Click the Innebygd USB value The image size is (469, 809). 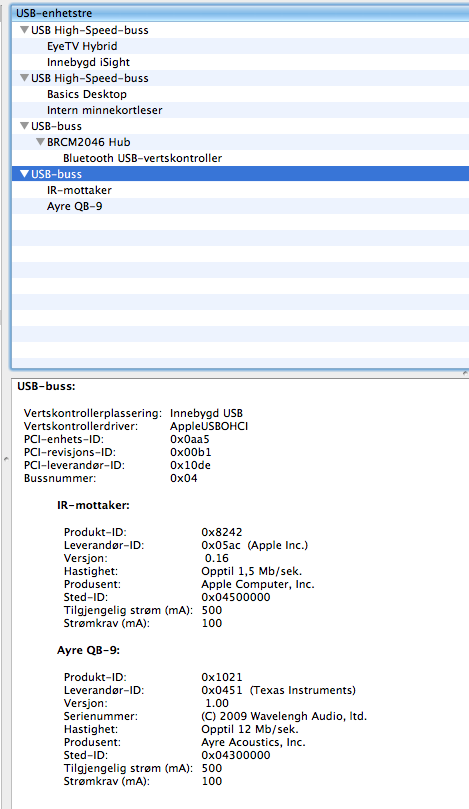[x=206, y=413]
